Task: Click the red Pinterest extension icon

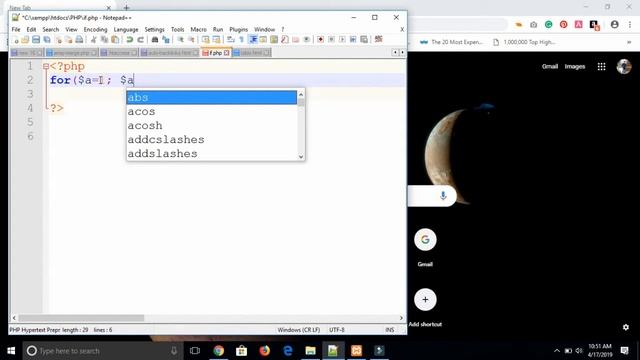Action: 564,24
